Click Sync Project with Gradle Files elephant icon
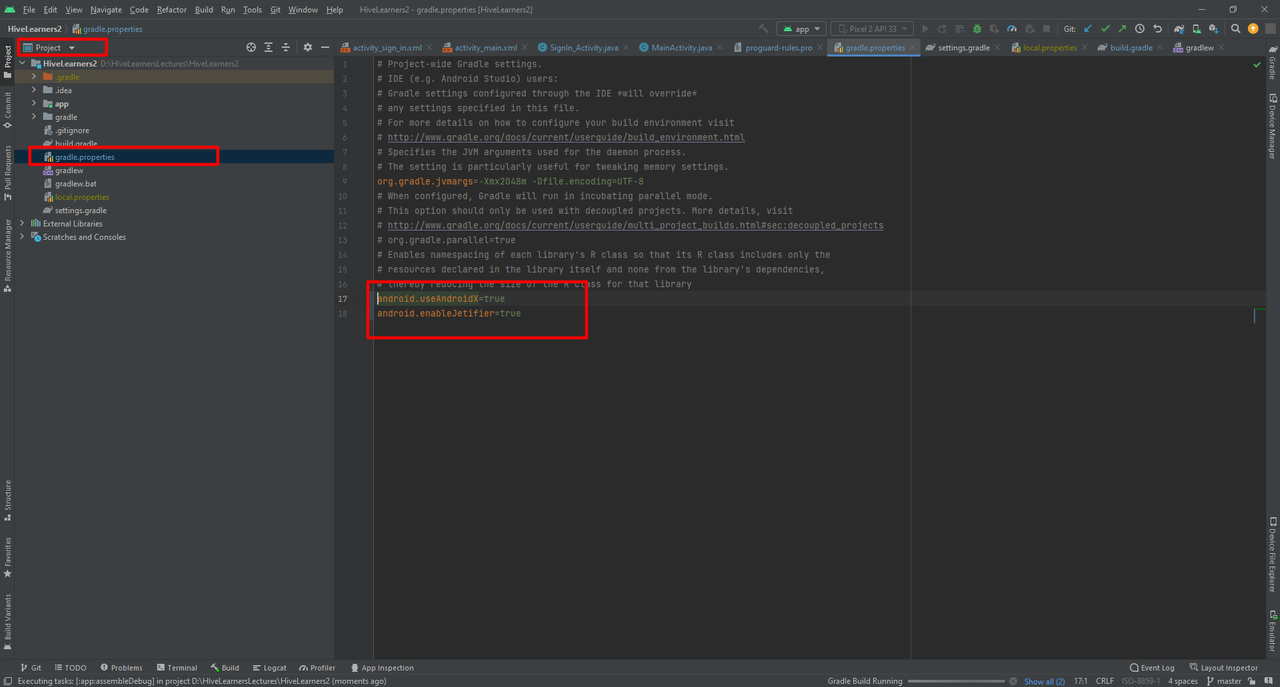 click(1180, 29)
